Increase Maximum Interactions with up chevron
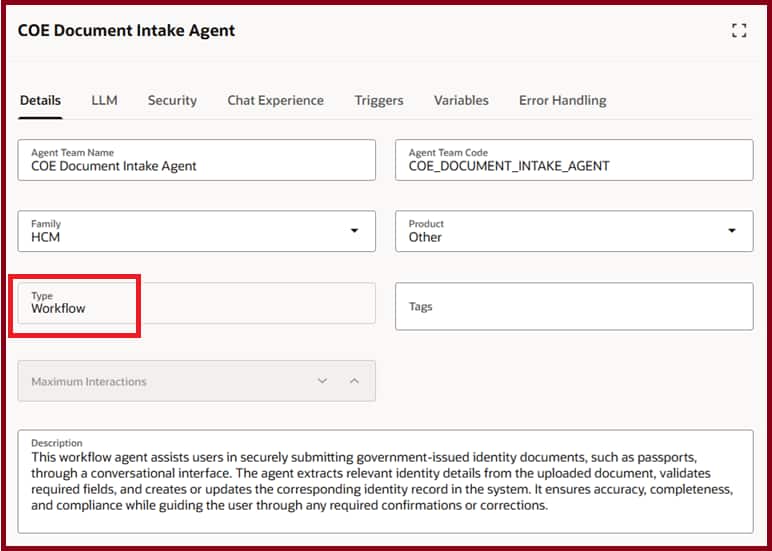 coord(353,381)
